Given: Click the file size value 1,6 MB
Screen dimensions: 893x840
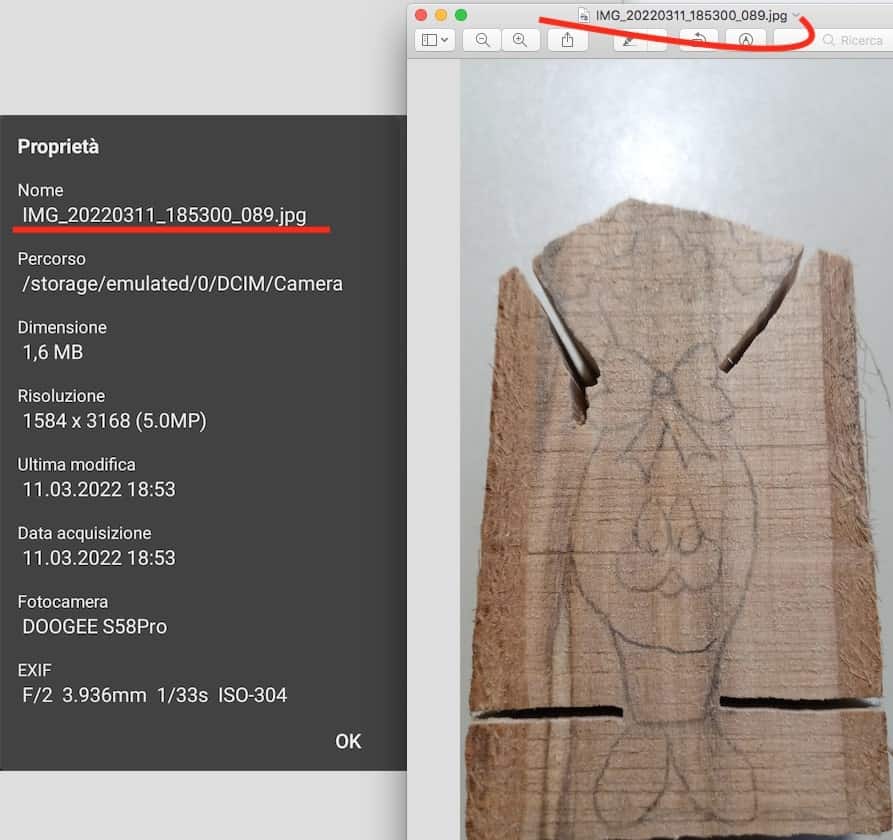Looking at the screenshot, I should pos(53,352).
